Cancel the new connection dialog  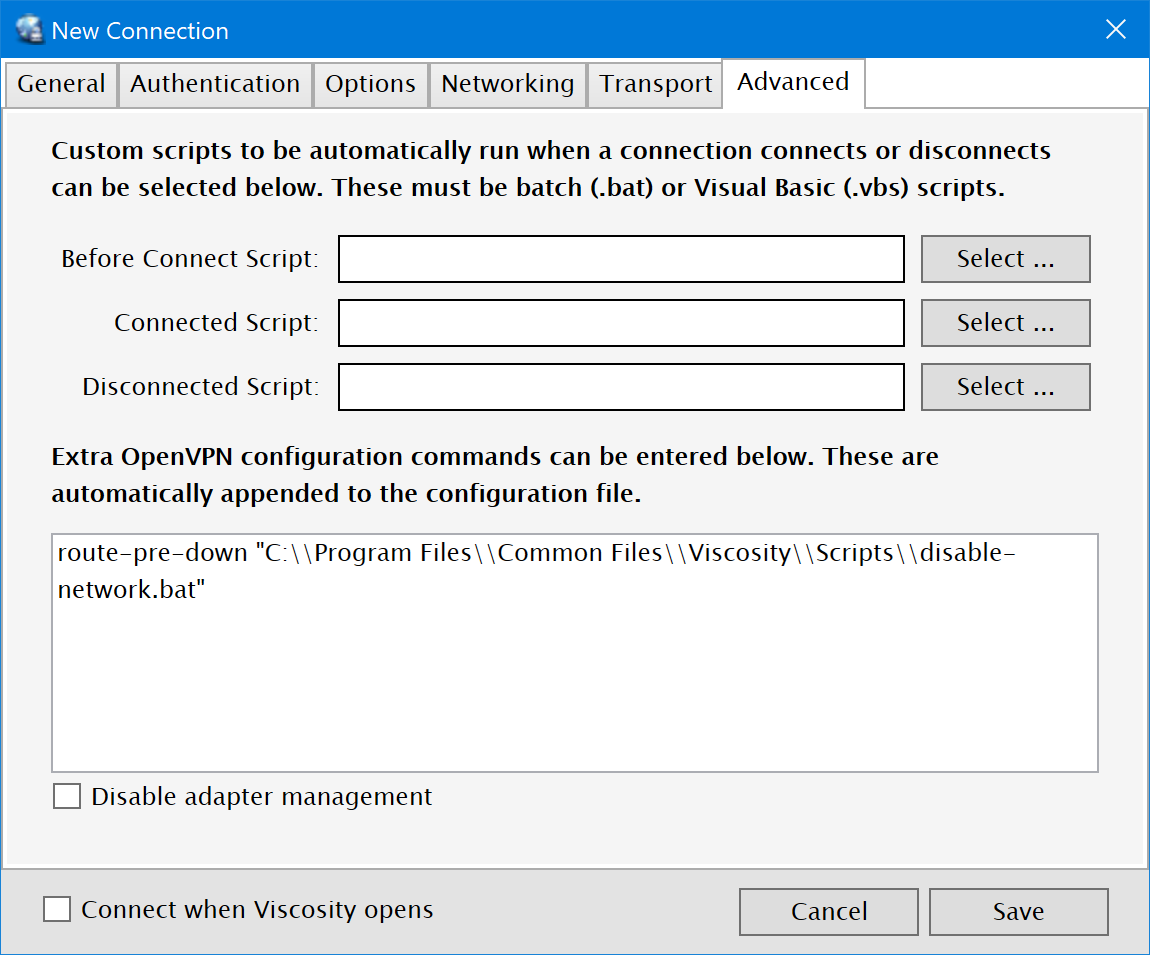(829, 912)
